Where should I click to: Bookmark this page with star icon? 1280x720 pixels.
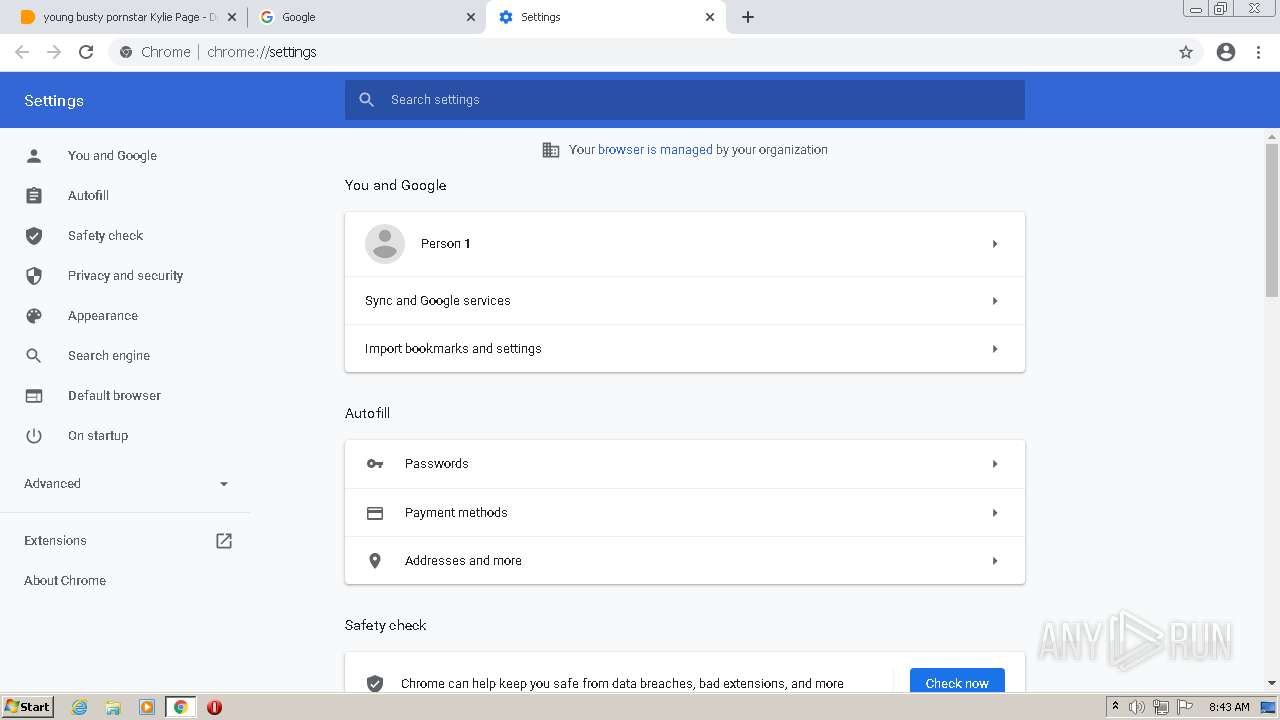pyautogui.click(x=1186, y=52)
